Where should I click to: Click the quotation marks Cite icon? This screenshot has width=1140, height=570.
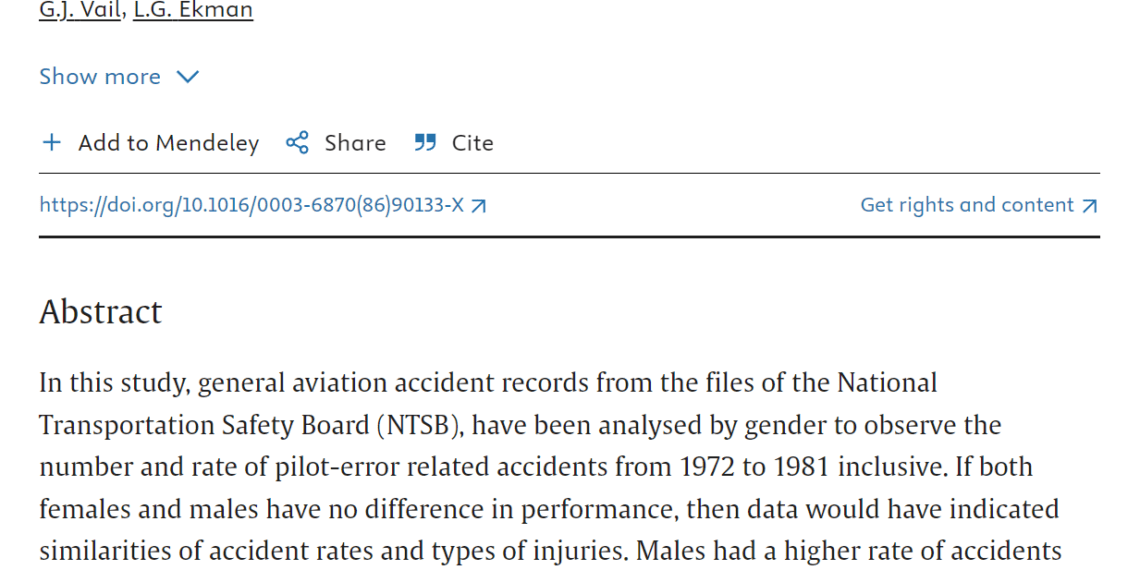coord(425,142)
